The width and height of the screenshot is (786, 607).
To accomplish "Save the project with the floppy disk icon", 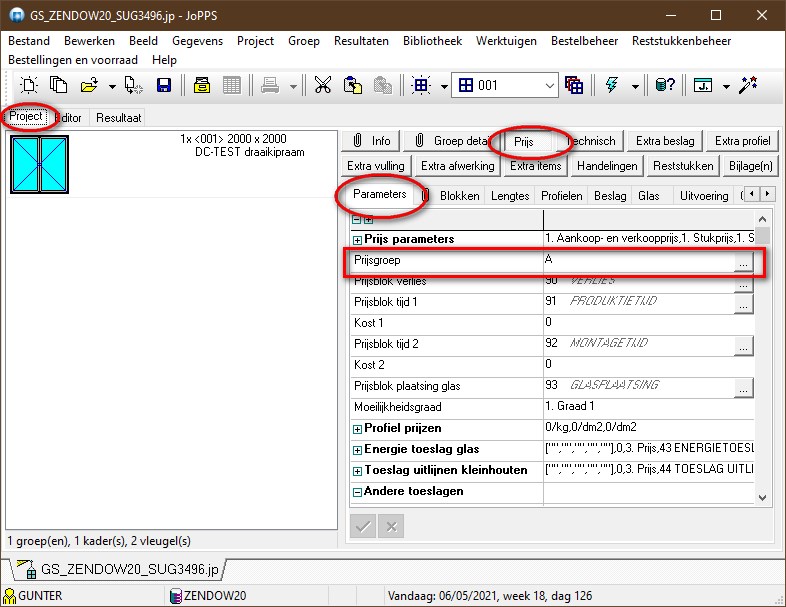I will 164,85.
